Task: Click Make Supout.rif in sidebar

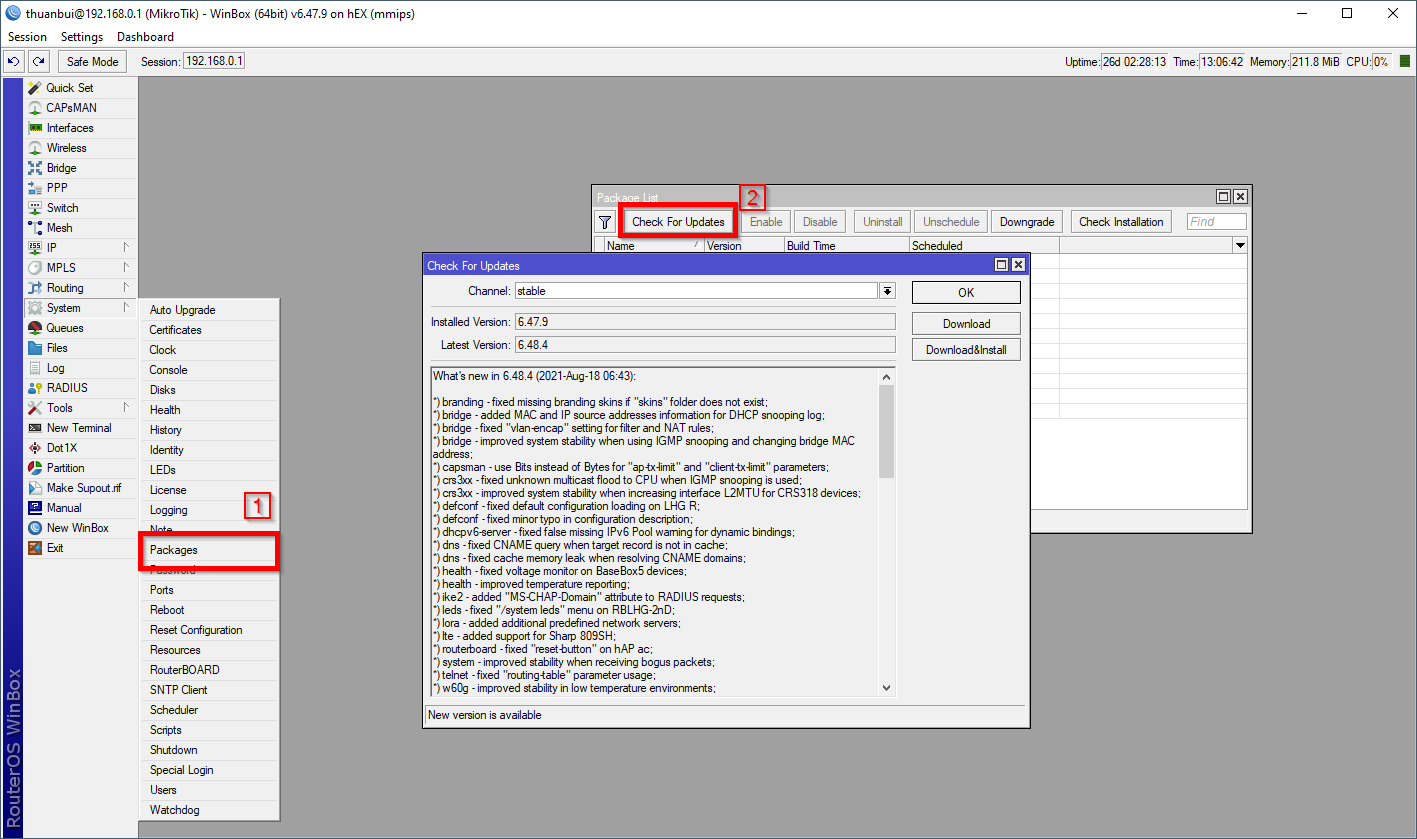Action: (83, 488)
